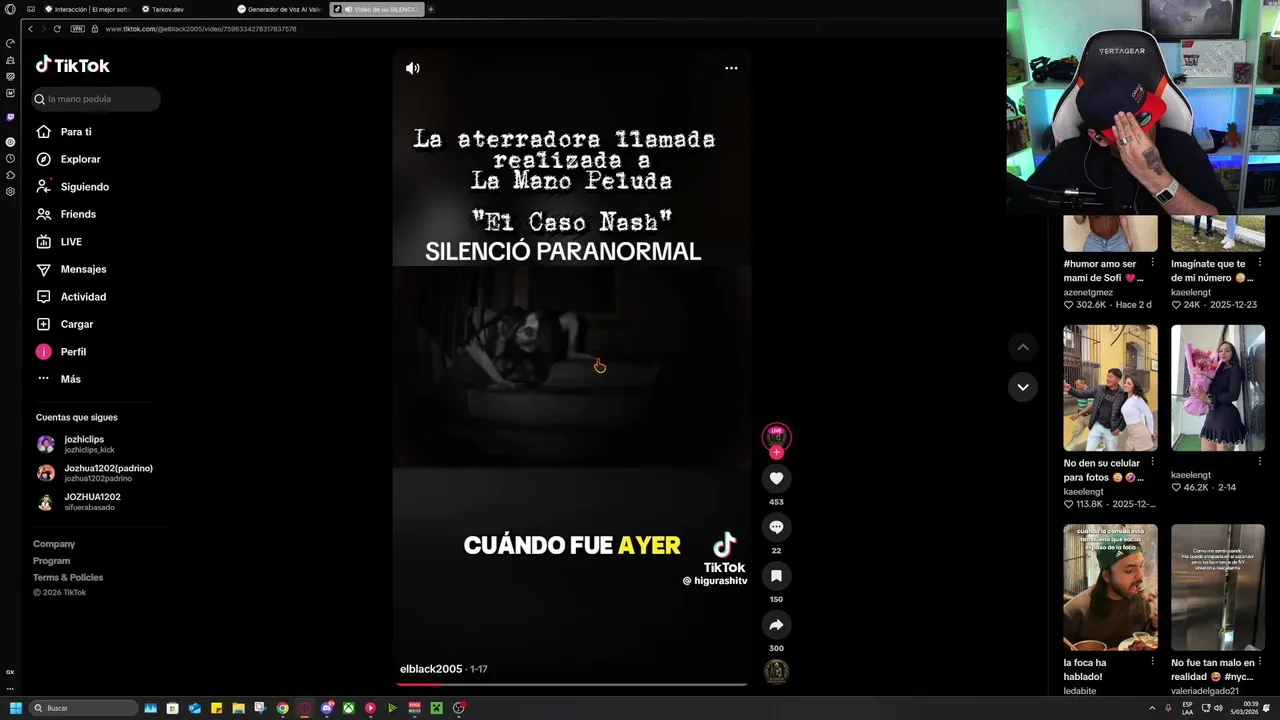Open options for 'No den su celular' card

click(x=1152, y=463)
